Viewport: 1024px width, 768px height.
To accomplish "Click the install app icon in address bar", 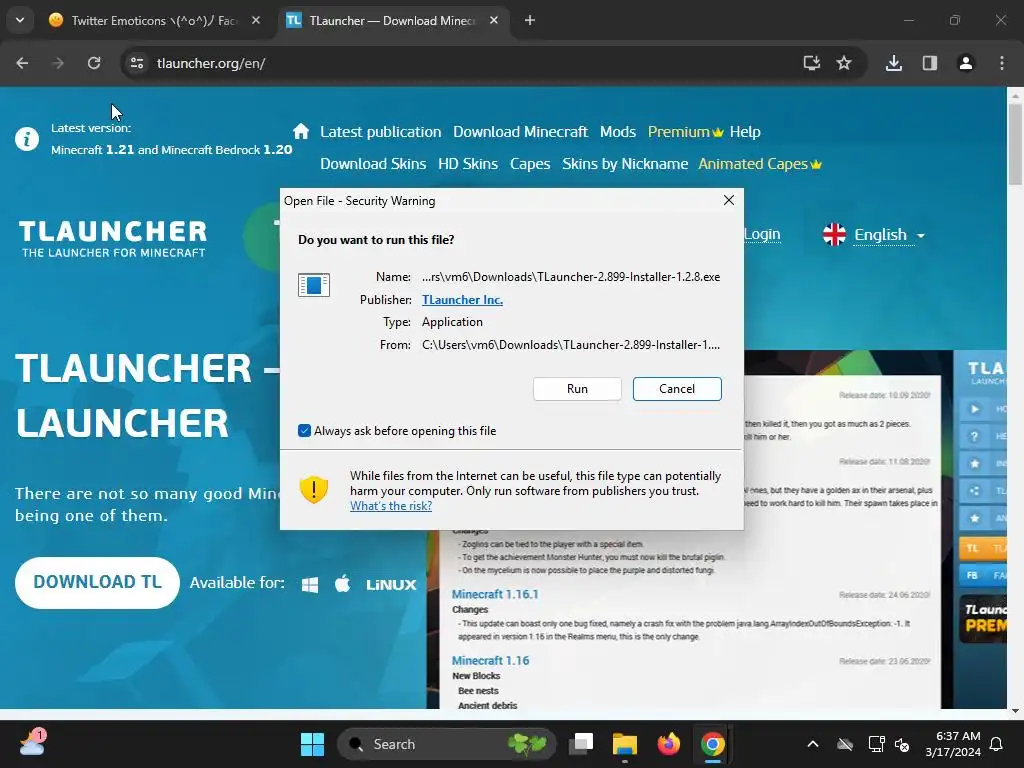I will 811,63.
